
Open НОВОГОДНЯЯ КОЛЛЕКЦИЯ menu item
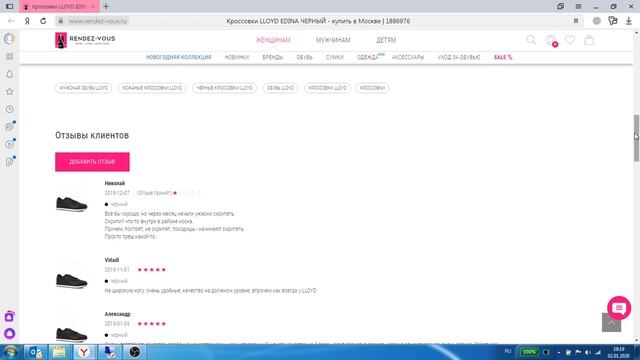point(179,57)
